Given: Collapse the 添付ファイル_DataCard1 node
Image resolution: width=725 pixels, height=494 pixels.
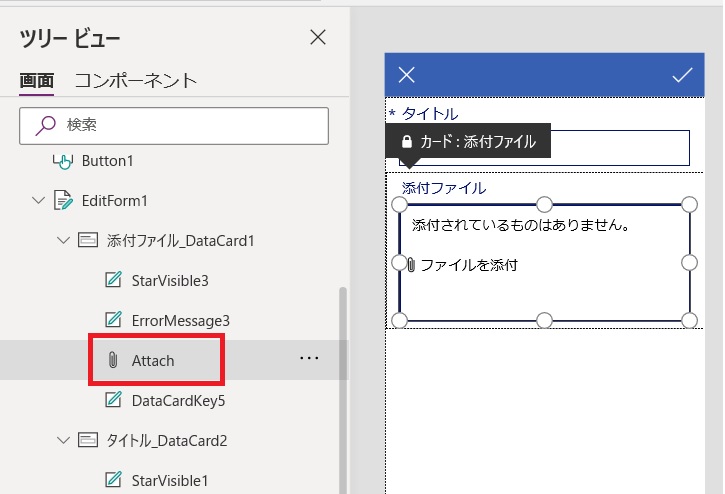Looking at the screenshot, I should pyautogui.click(x=63, y=241).
